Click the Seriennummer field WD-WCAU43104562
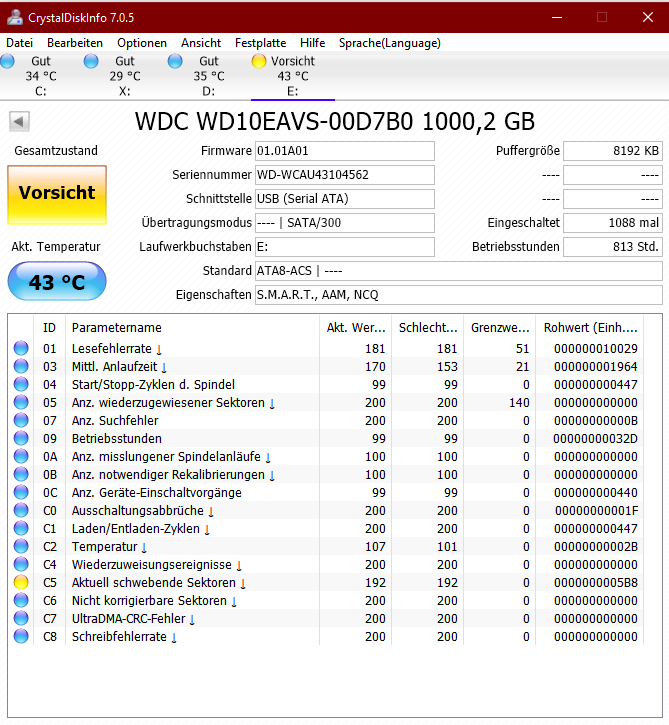This screenshot has height=725, width=669. (345, 175)
